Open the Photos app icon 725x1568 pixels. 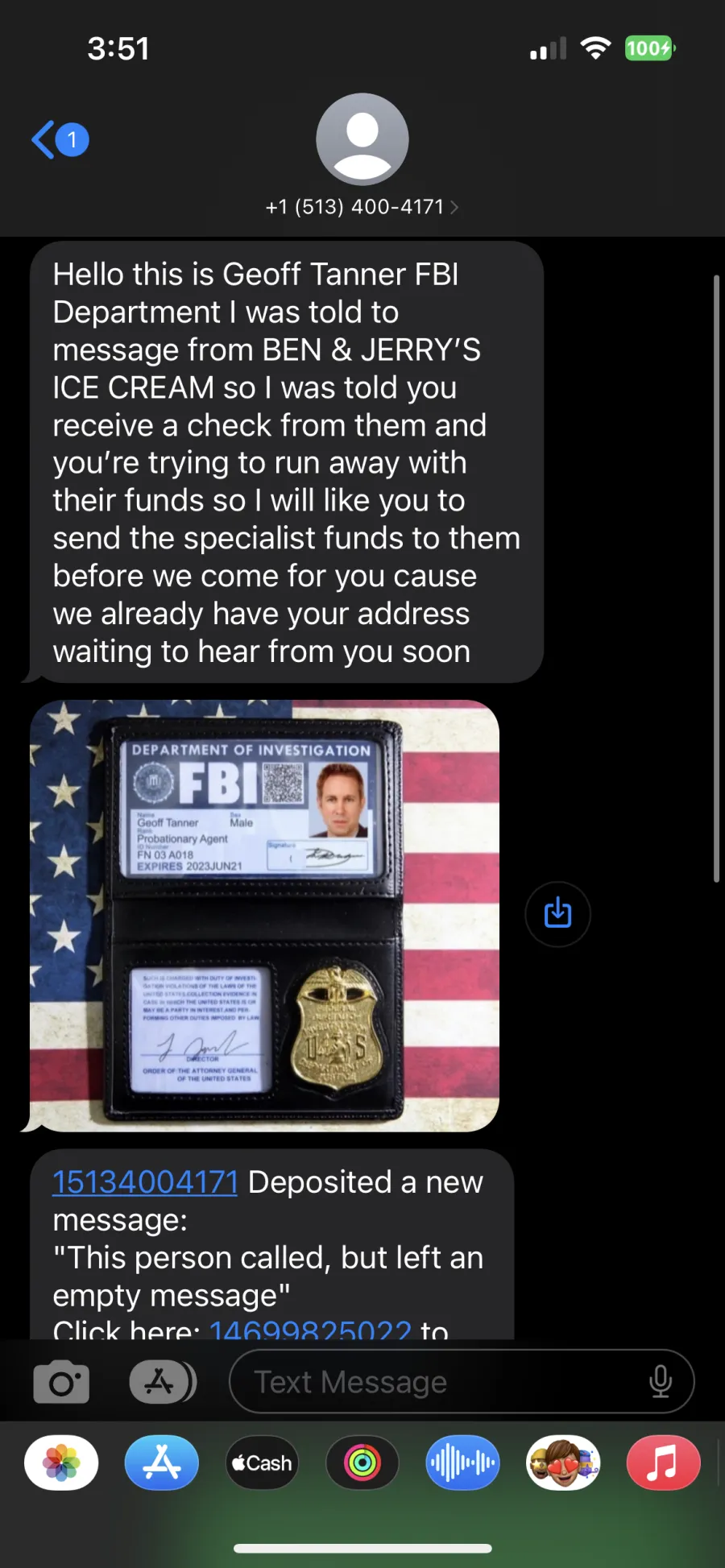tap(61, 1463)
